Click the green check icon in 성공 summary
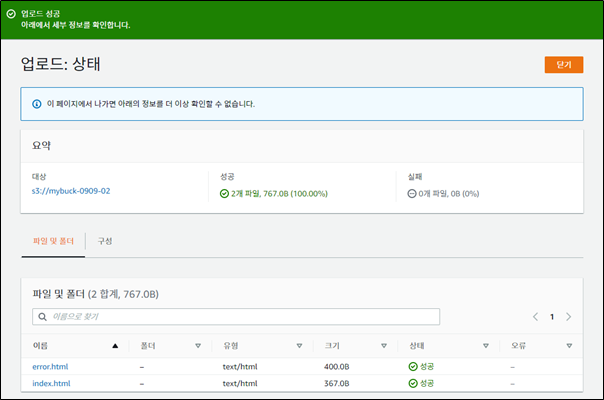 coord(224,193)
